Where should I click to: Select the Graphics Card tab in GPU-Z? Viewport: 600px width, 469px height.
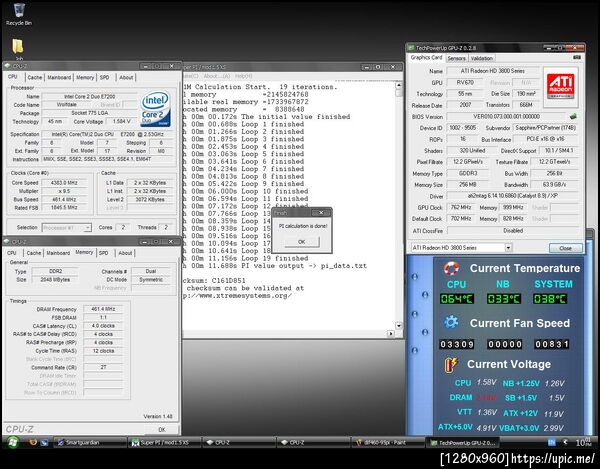(x=426, y=57)
